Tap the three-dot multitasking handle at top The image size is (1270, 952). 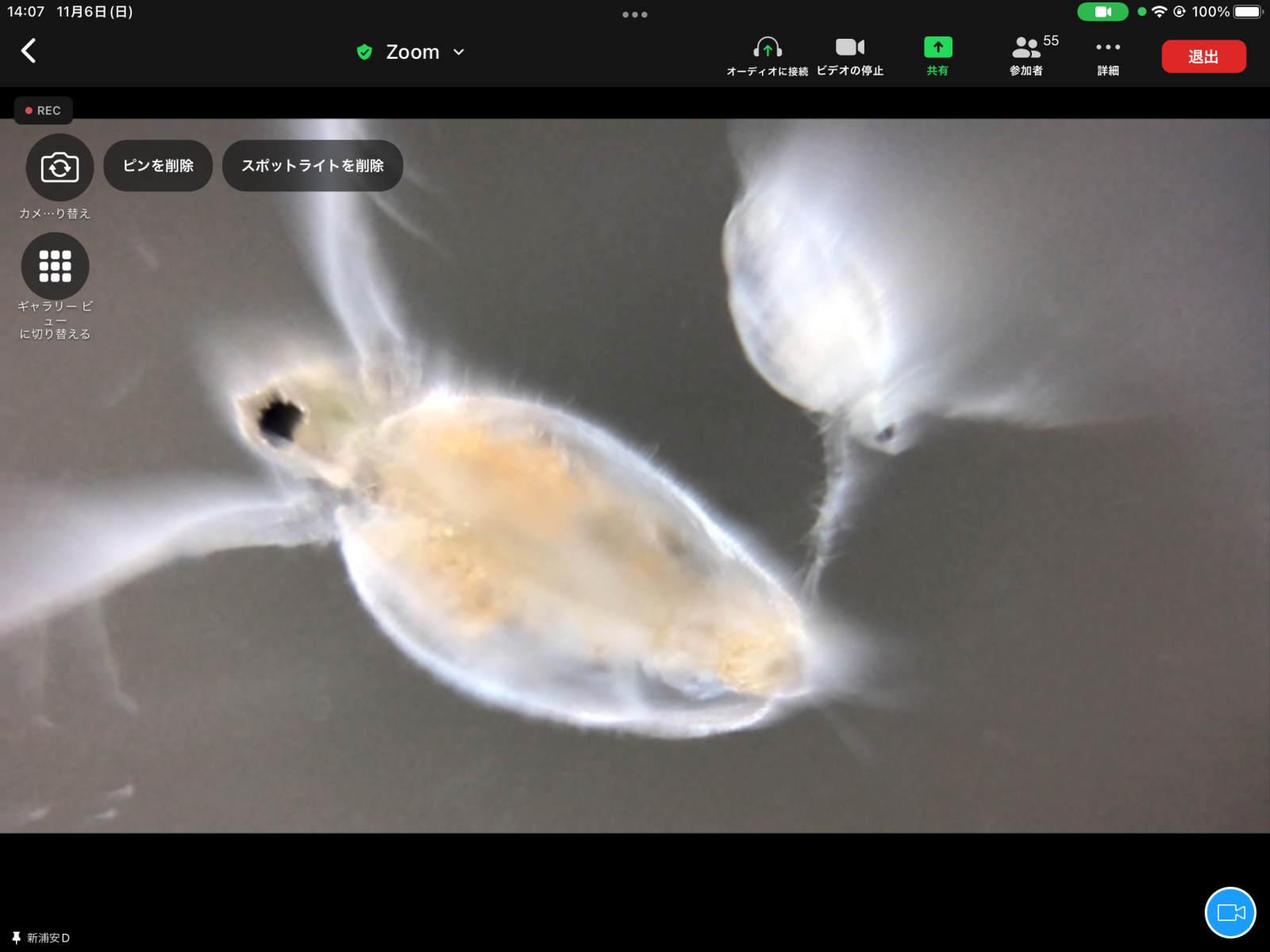coord(635,14)
